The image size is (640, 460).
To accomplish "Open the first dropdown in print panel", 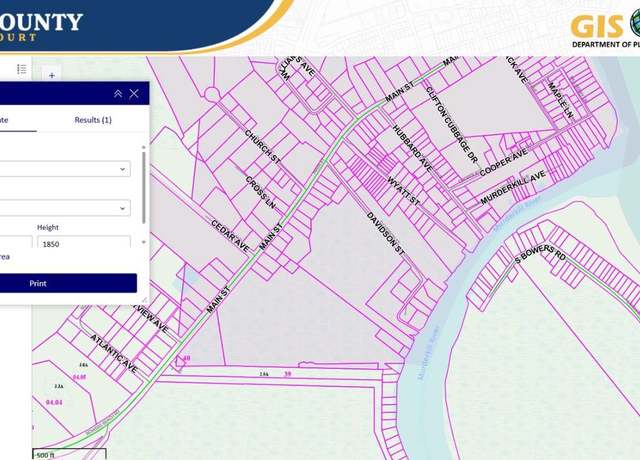I will [65, 169].
